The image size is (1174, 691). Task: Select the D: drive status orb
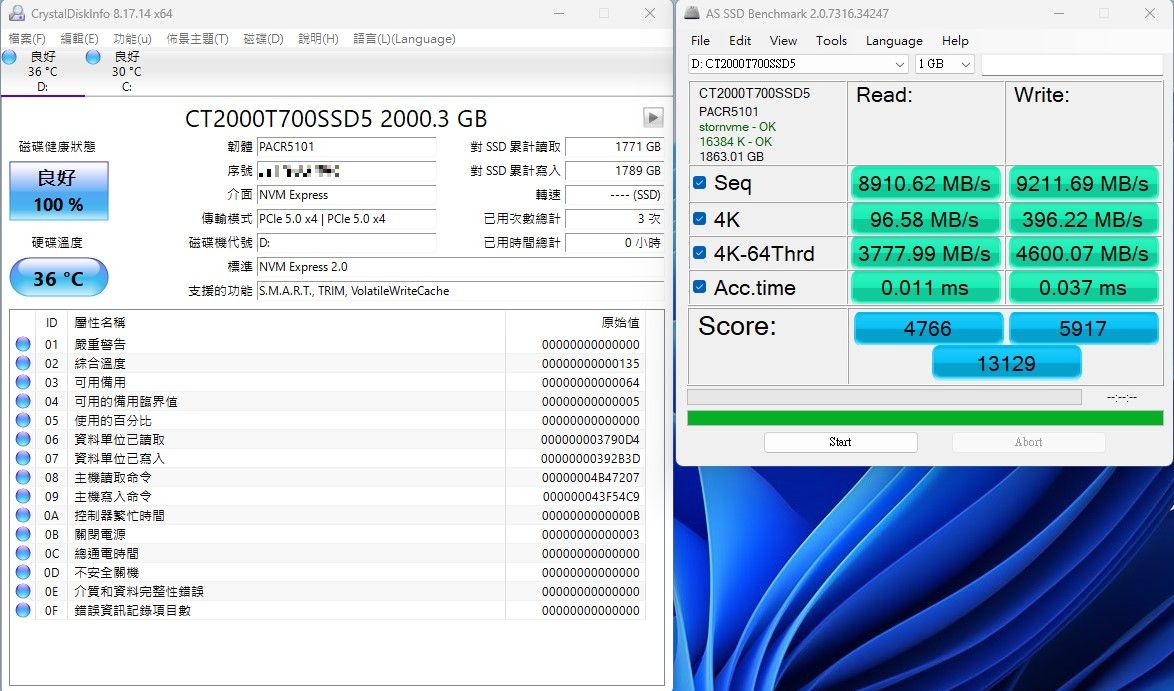10,57
